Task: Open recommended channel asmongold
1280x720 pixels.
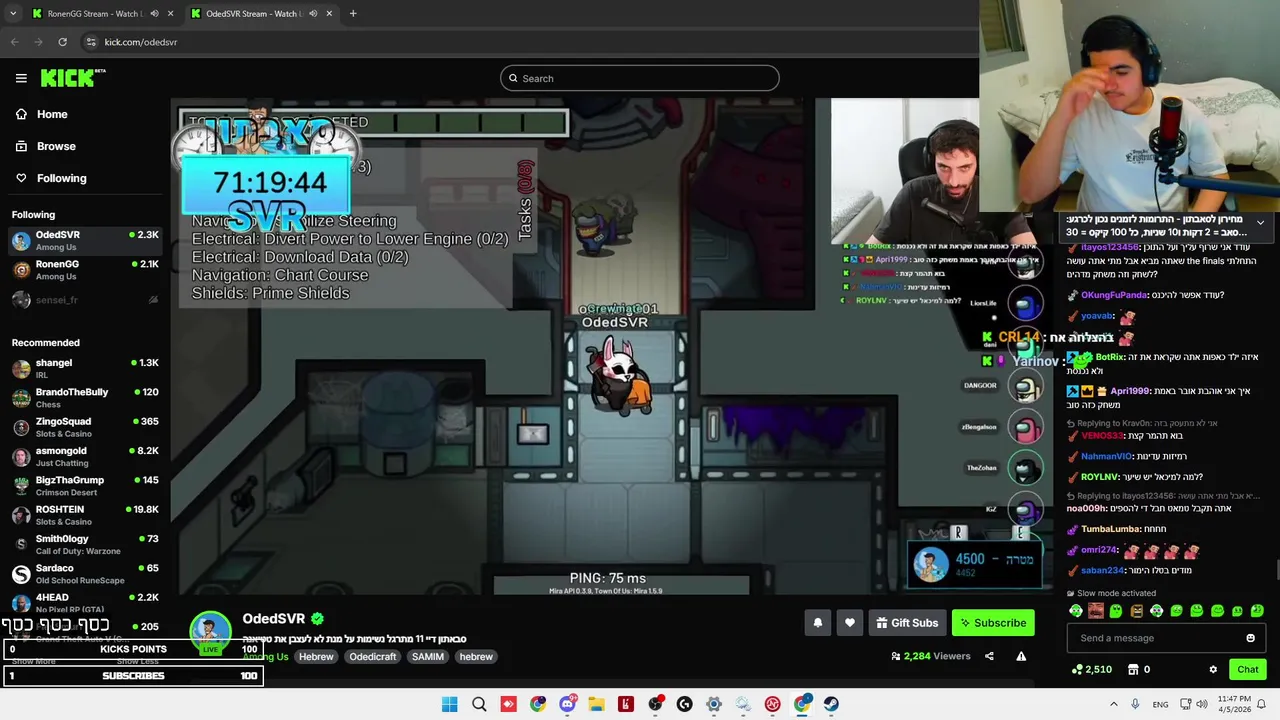Action: pos(84,456)
